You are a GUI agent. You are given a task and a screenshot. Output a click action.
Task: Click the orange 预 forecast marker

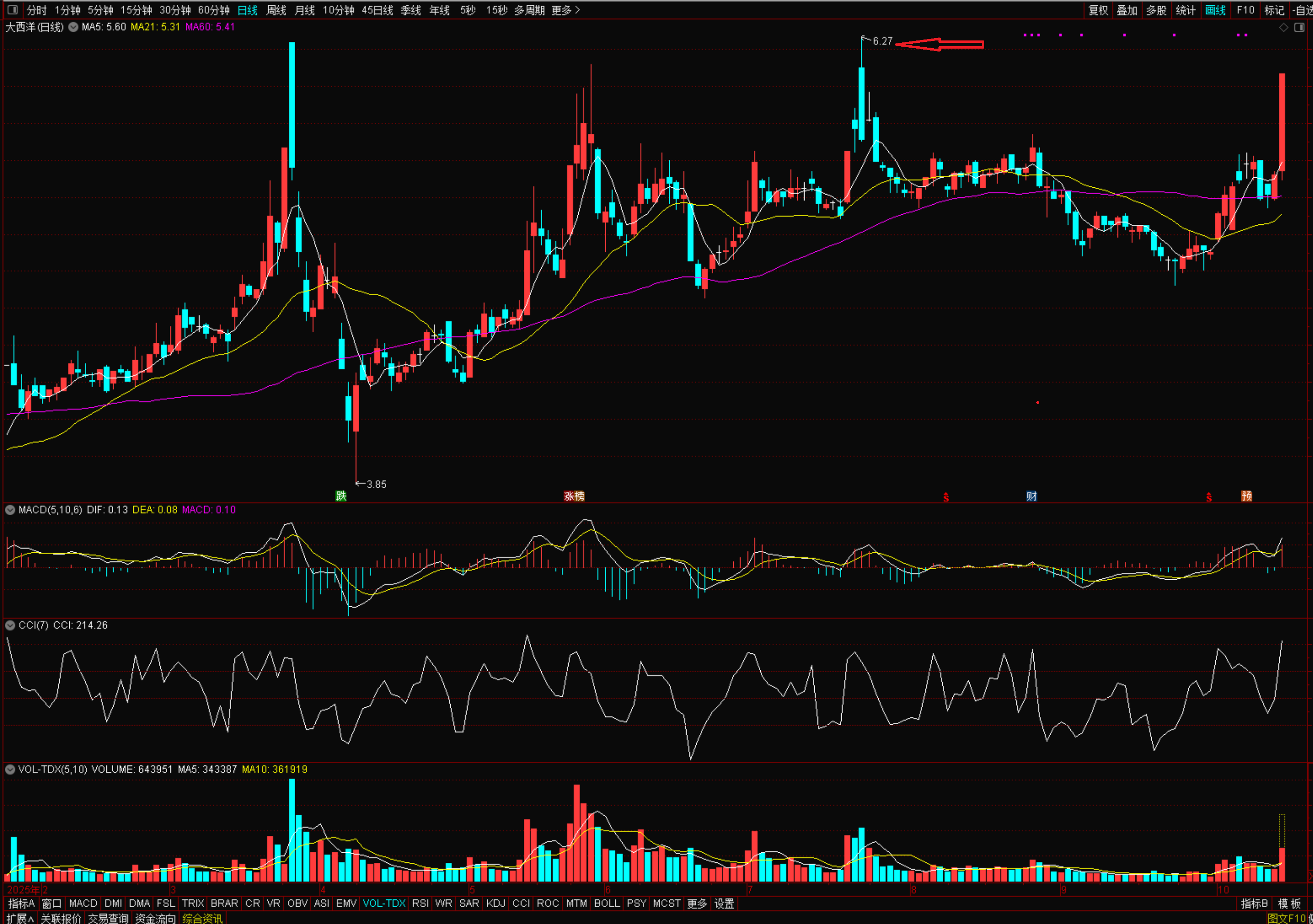pyautogui.click(x=1247, y=496)
